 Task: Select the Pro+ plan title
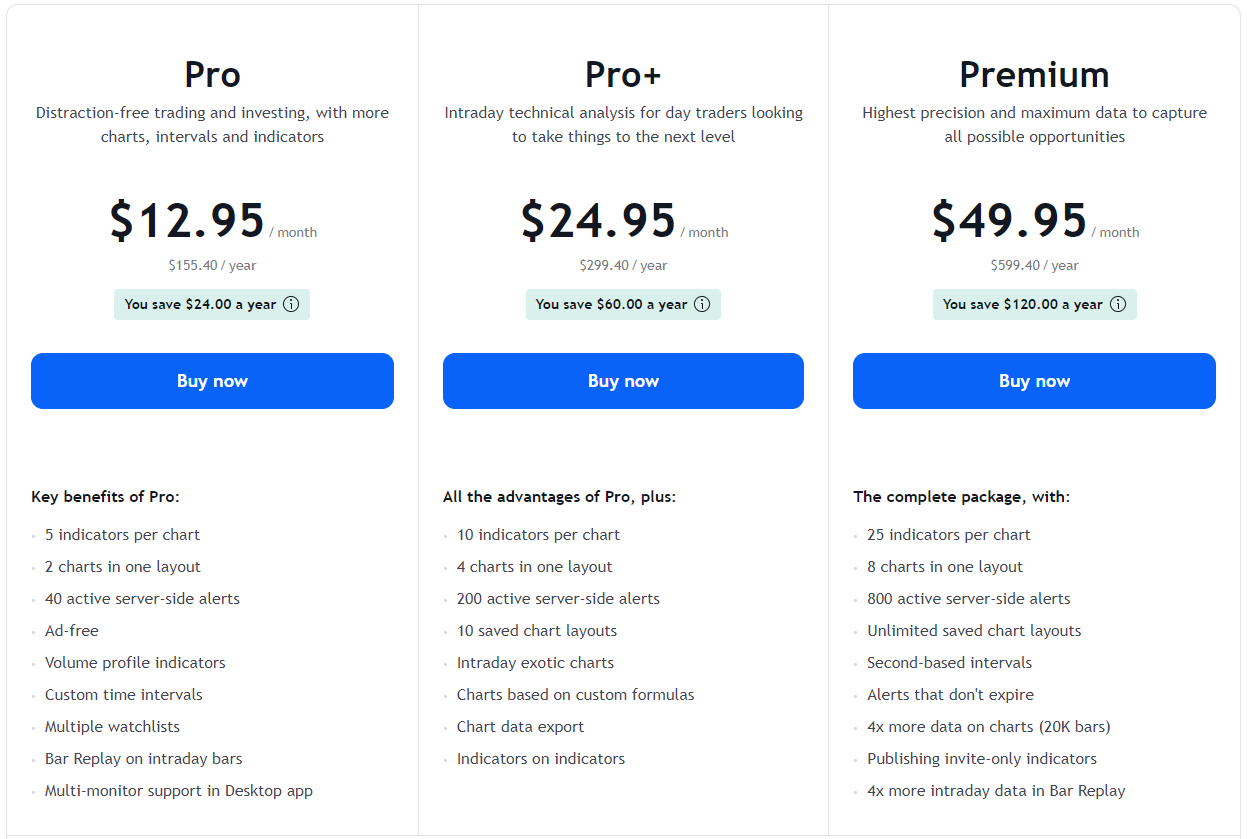pos(623,74)
